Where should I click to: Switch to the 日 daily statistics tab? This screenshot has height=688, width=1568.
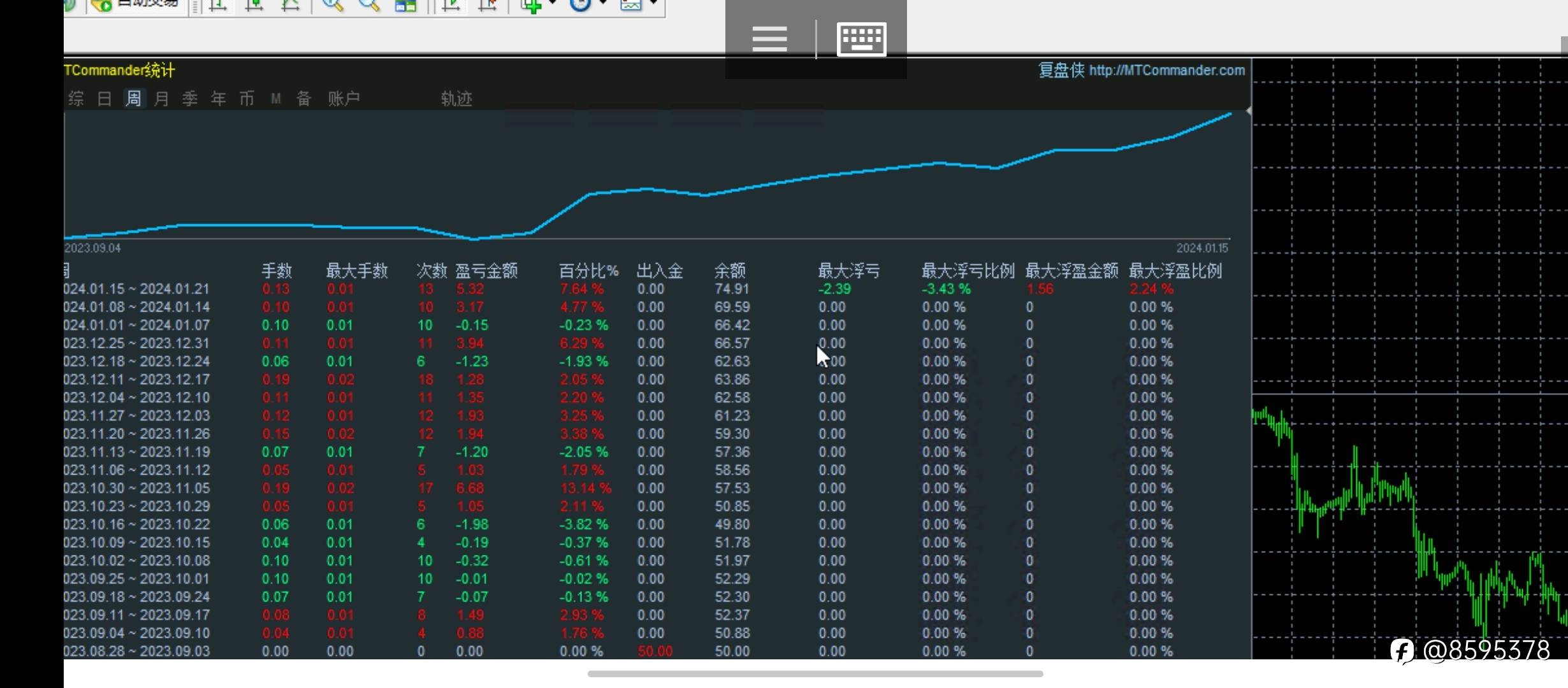click(x=105, y=99)
